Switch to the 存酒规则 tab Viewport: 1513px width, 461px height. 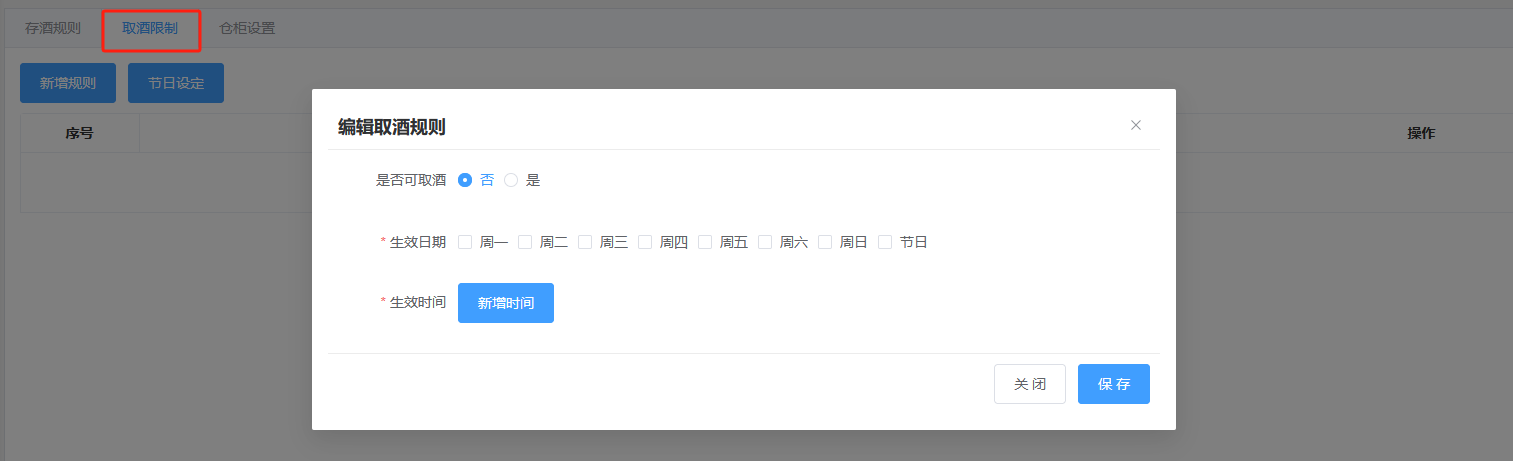[53, 28]
